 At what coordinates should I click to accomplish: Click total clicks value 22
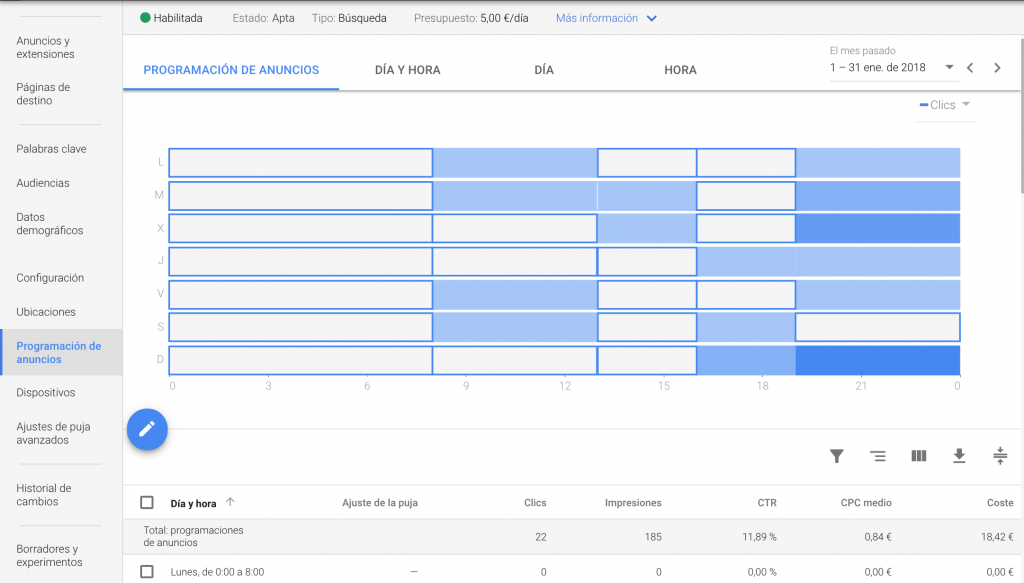(x=541, y=537)
